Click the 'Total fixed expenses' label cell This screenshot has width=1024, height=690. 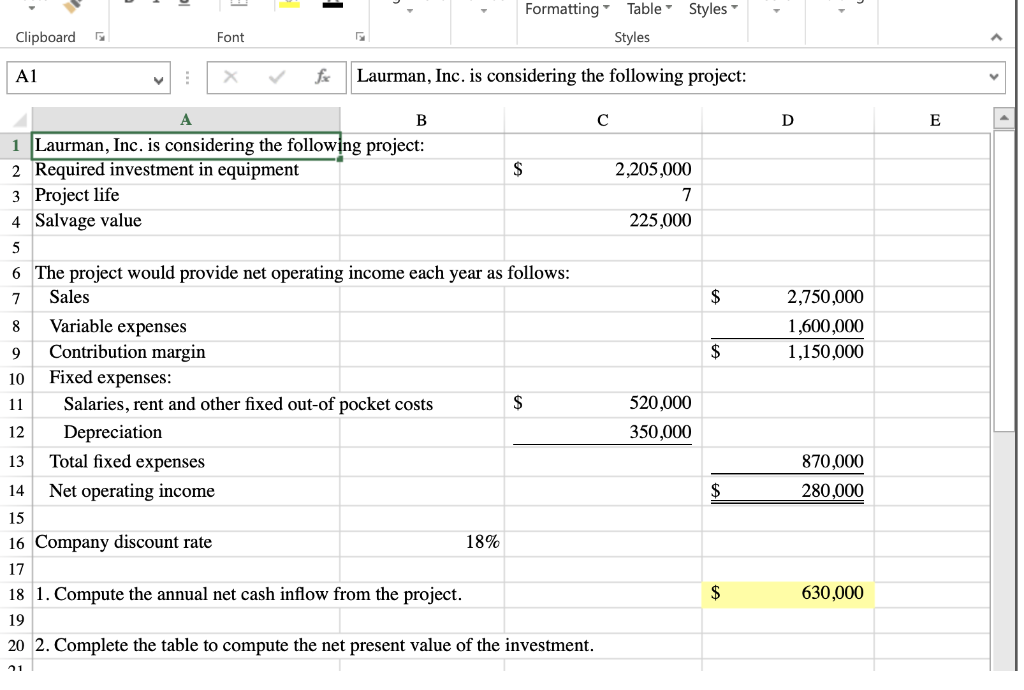pyautogui.click(x=185, y=462)
